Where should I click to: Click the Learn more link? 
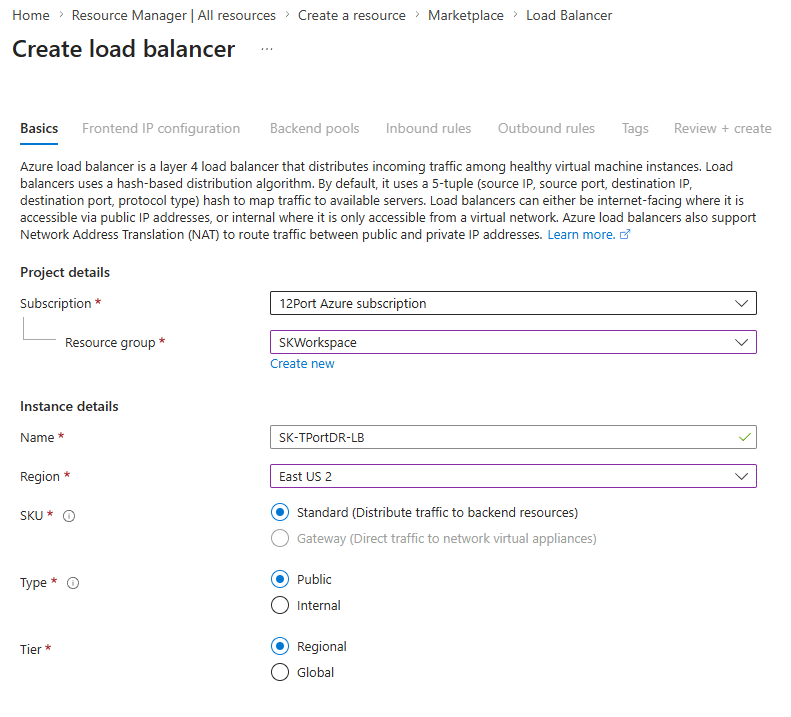point(581,235)
